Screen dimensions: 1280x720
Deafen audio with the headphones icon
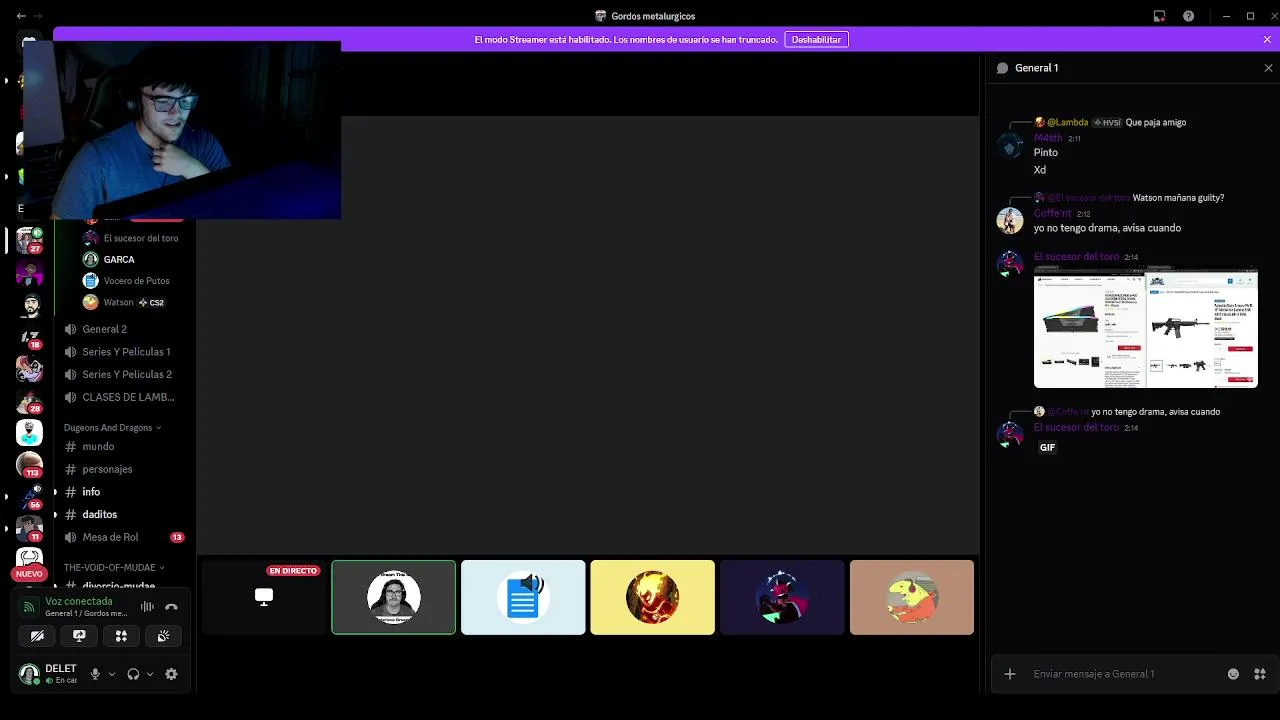click(x=133, y=674)
